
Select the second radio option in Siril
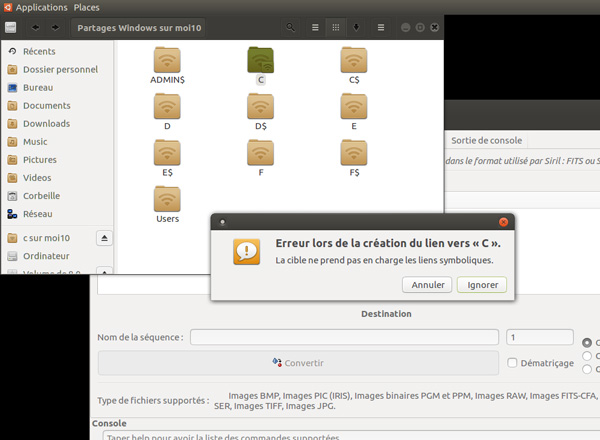[x=587, y=356]
